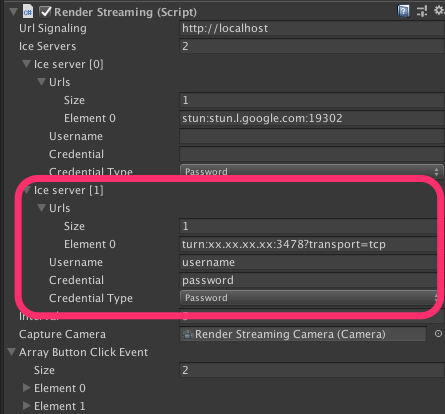Disable the Render Streaming script checkbox

(45, 12)
